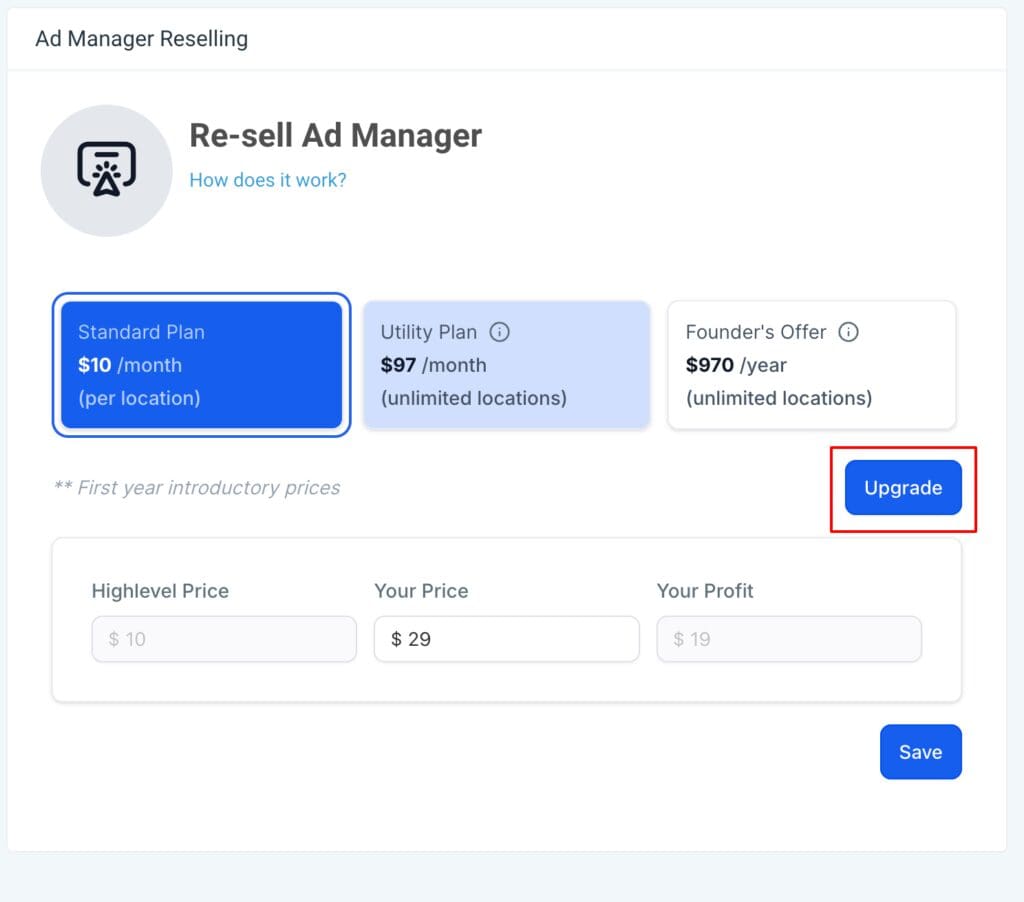Switch to the Ad Manager Reselling tab
This screenshot has height=902, width=1024.
140,39
